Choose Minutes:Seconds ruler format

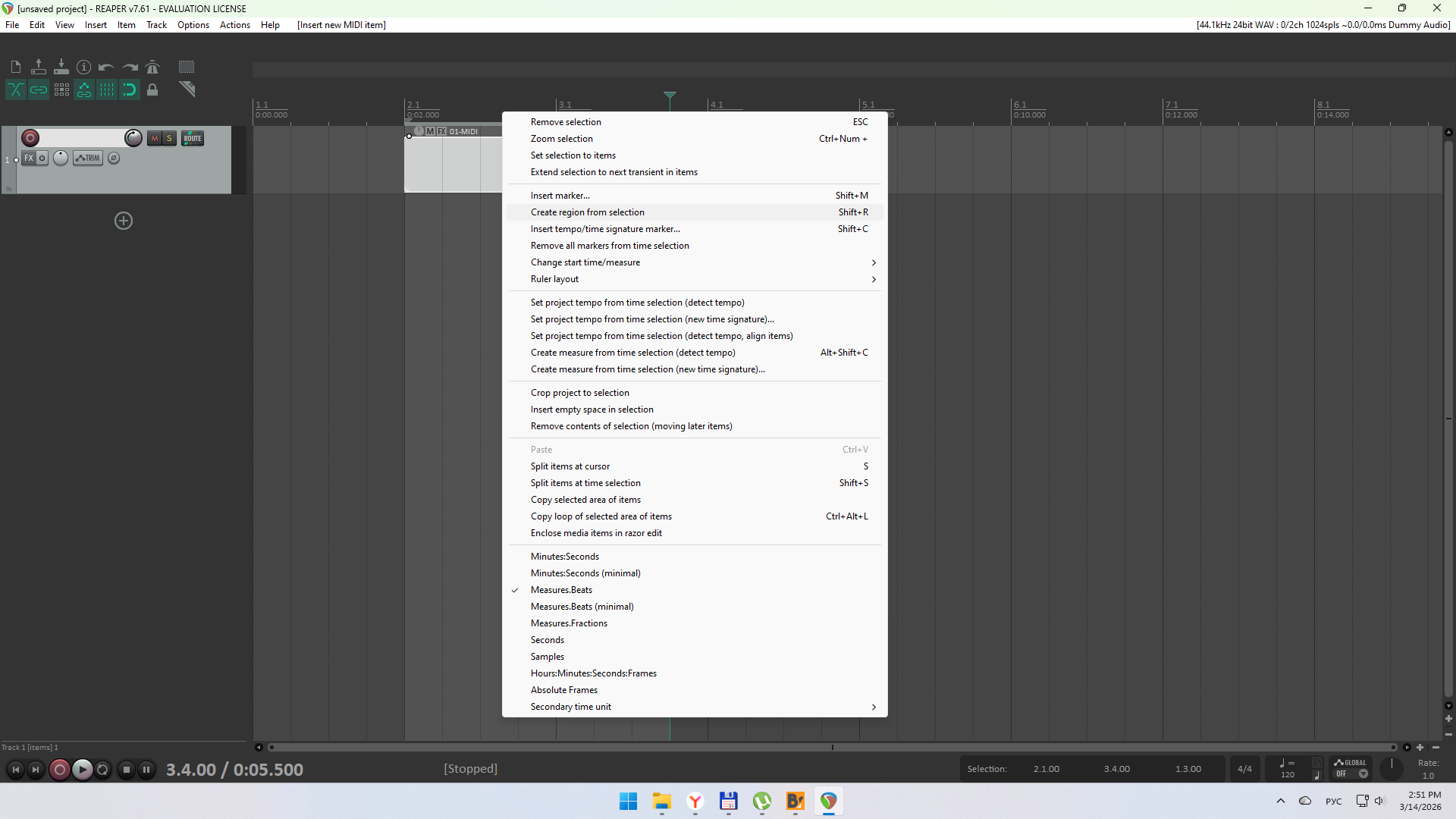click(565, 557)
